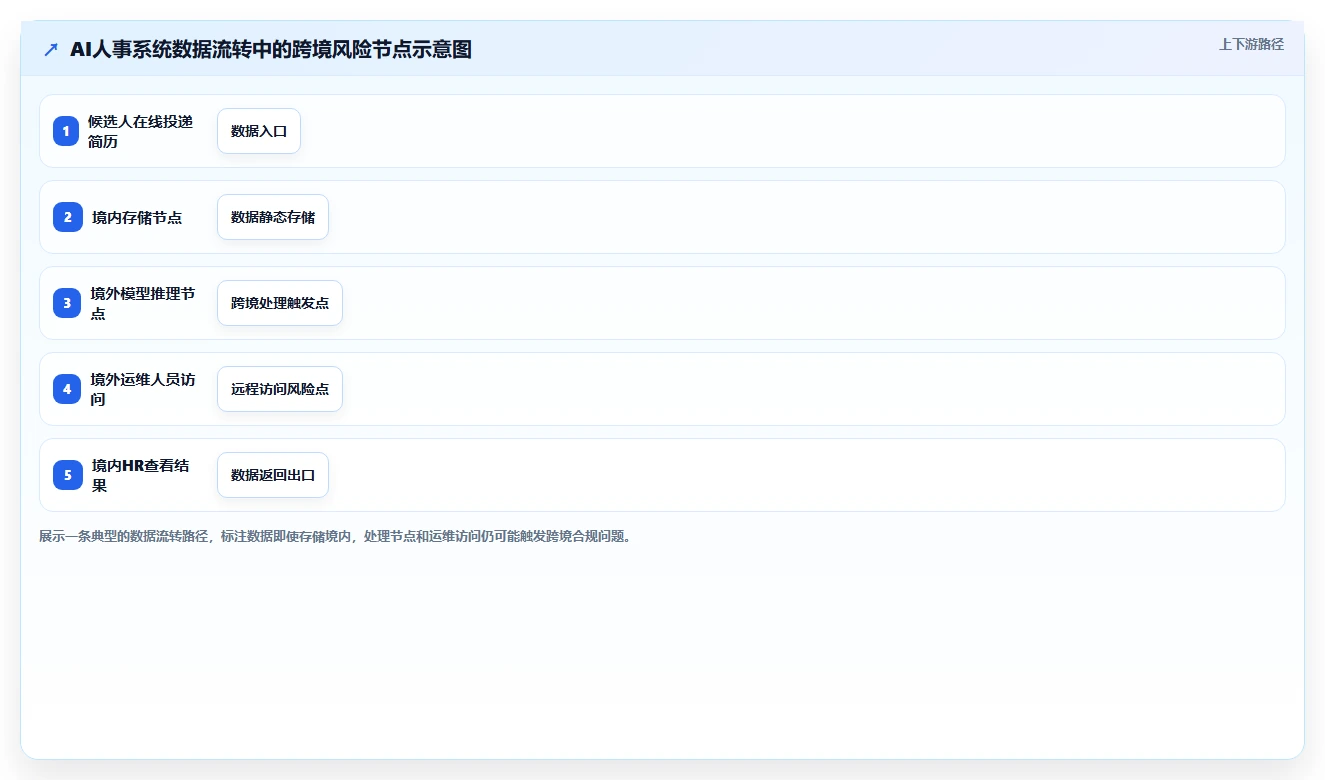Click the arrow icon beside the title

(51, 49)
